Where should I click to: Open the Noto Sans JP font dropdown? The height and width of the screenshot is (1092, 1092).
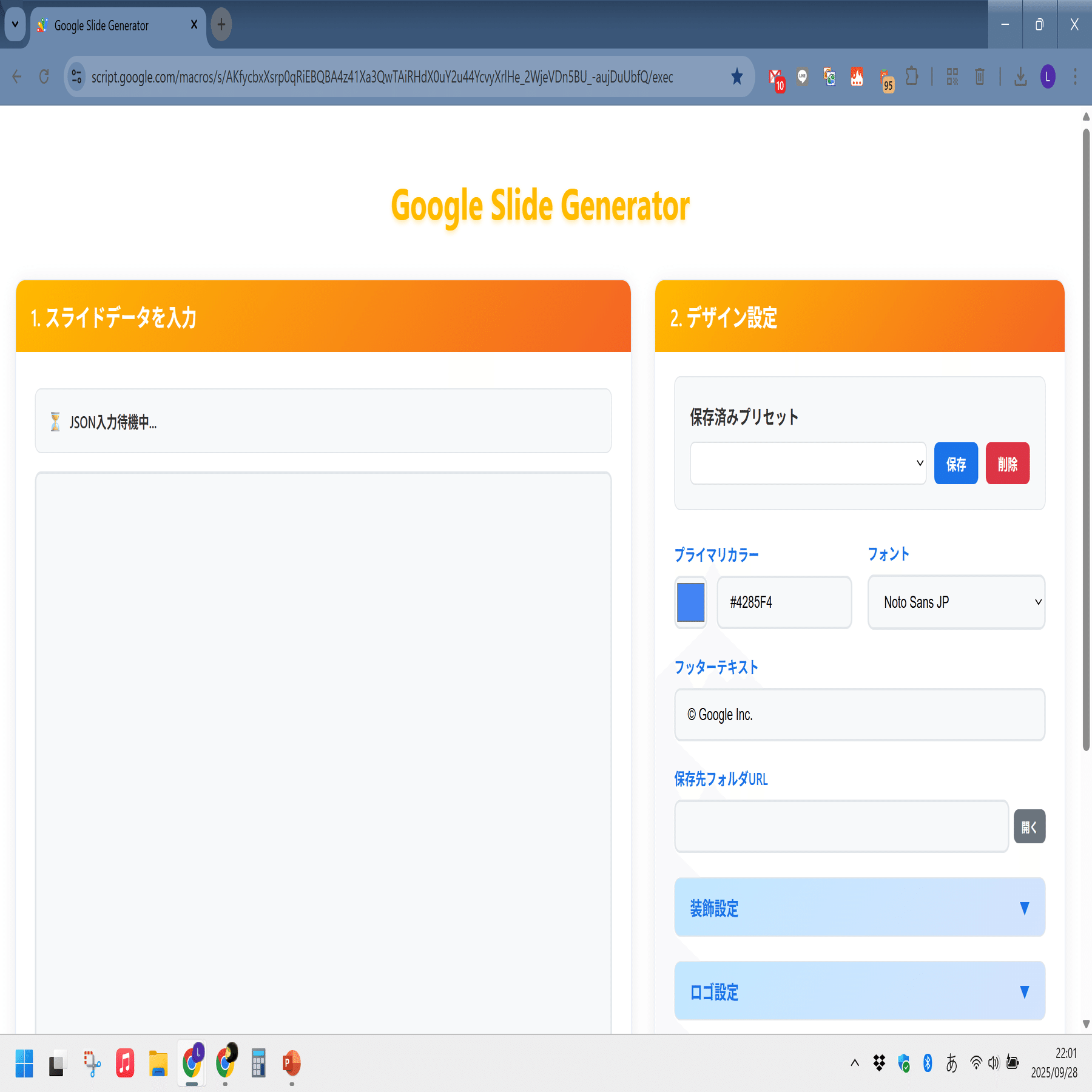(x=957, y=602)
